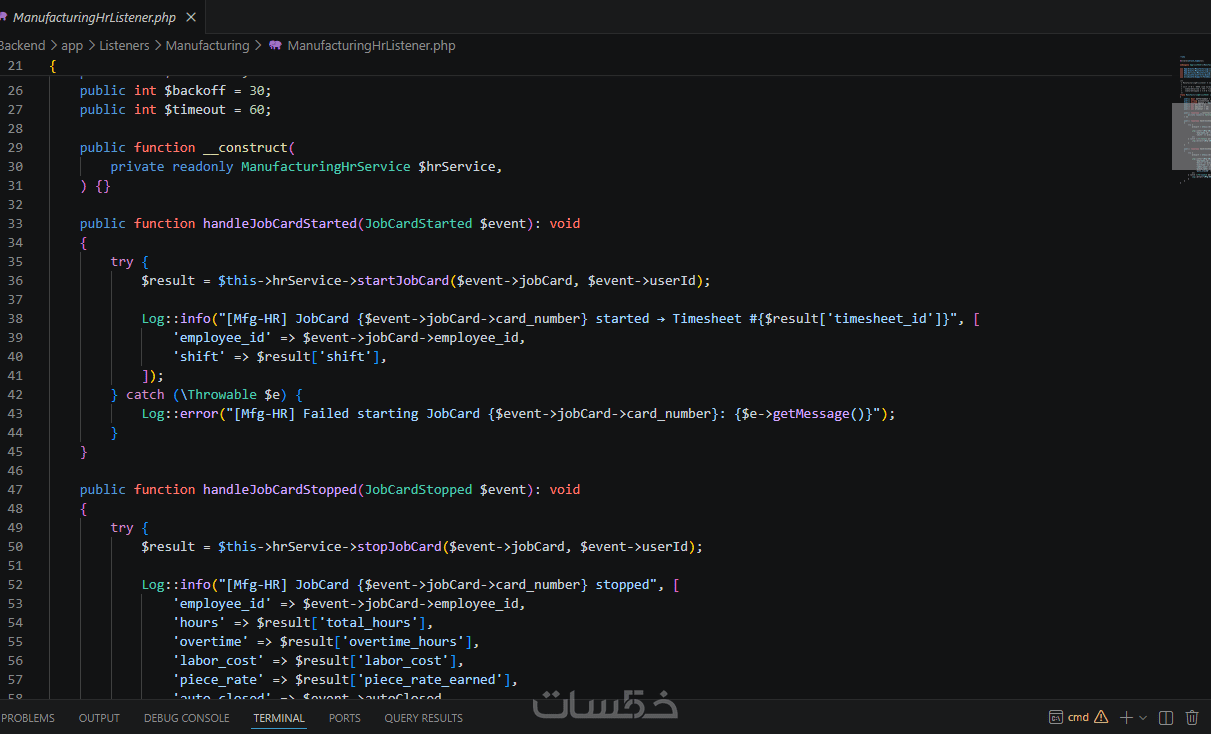Show the QUERY RESULTS panel tab
This screenshot has height=734, width=1211.
tap(423, 718)
